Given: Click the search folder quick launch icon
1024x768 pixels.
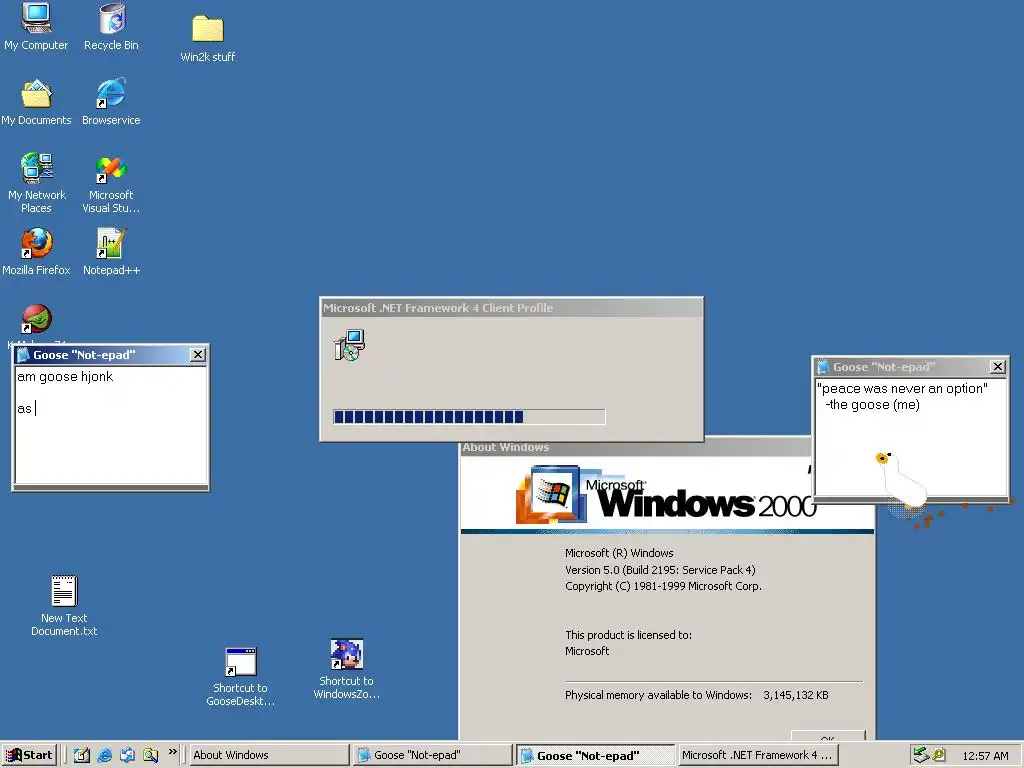Looking at the screenshot, I should pos(150,755).
